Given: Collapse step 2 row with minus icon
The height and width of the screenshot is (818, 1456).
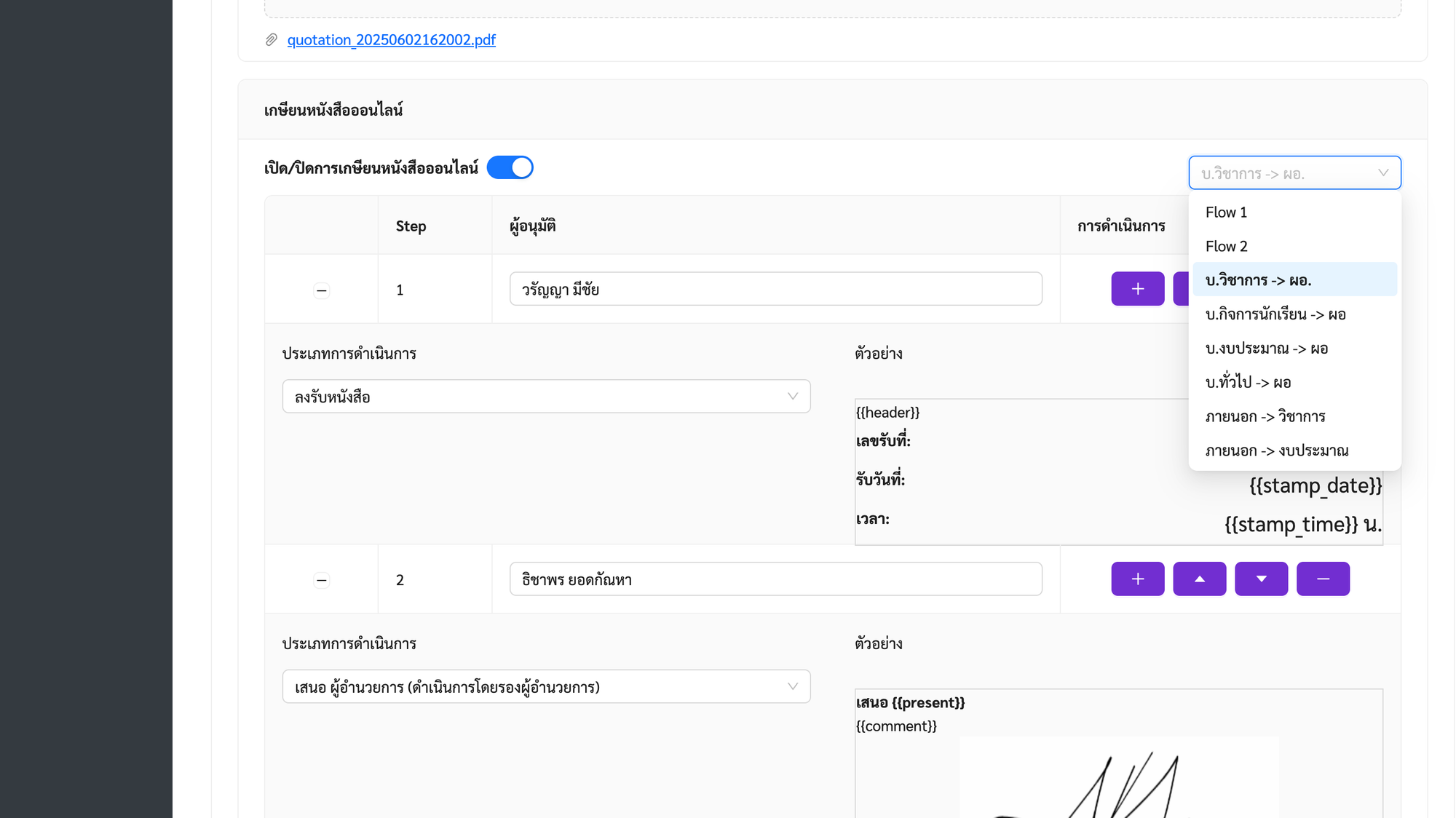Looking at the screenshot, I should 321,580.
